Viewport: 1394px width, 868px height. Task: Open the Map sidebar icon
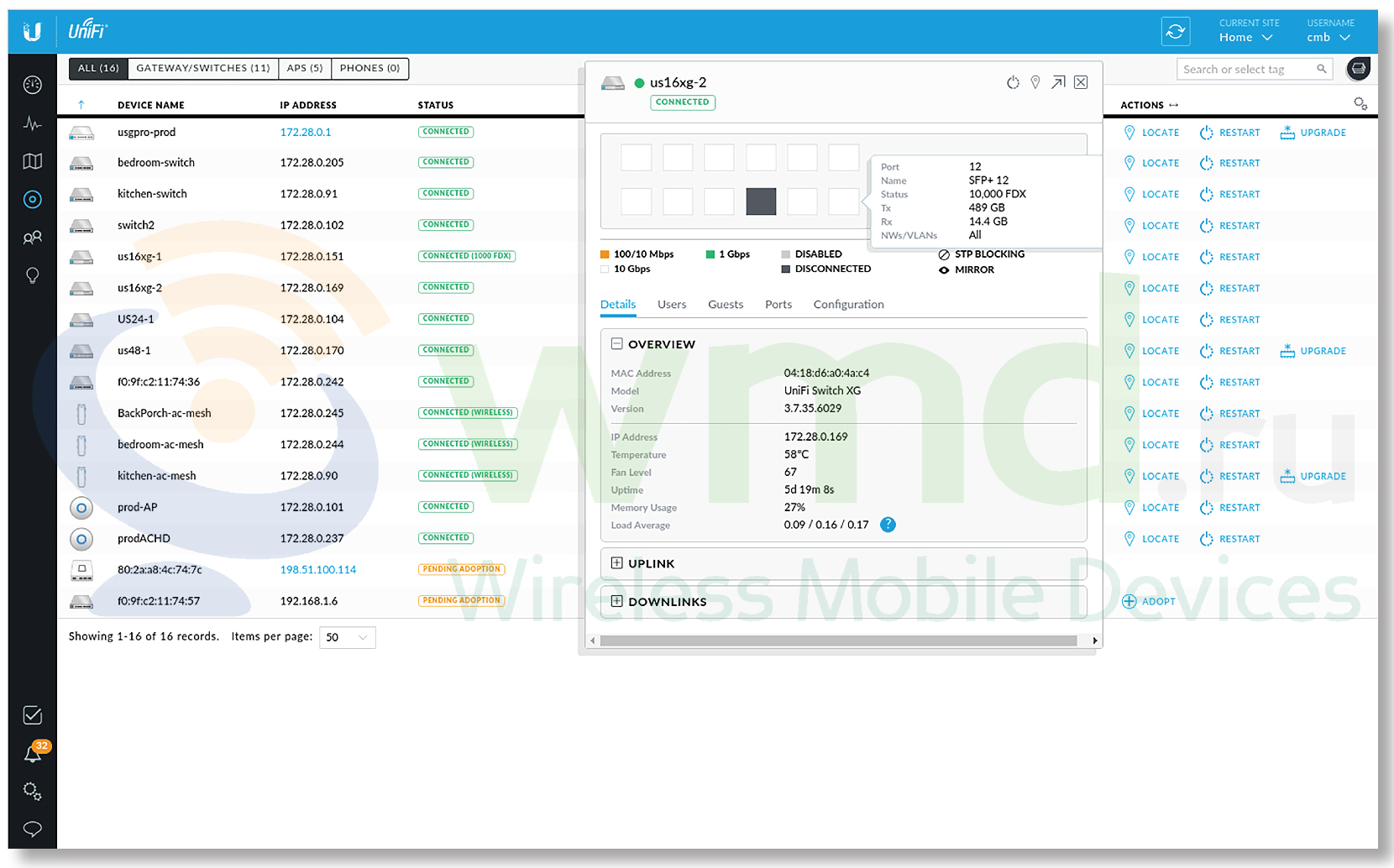[32, 161]
